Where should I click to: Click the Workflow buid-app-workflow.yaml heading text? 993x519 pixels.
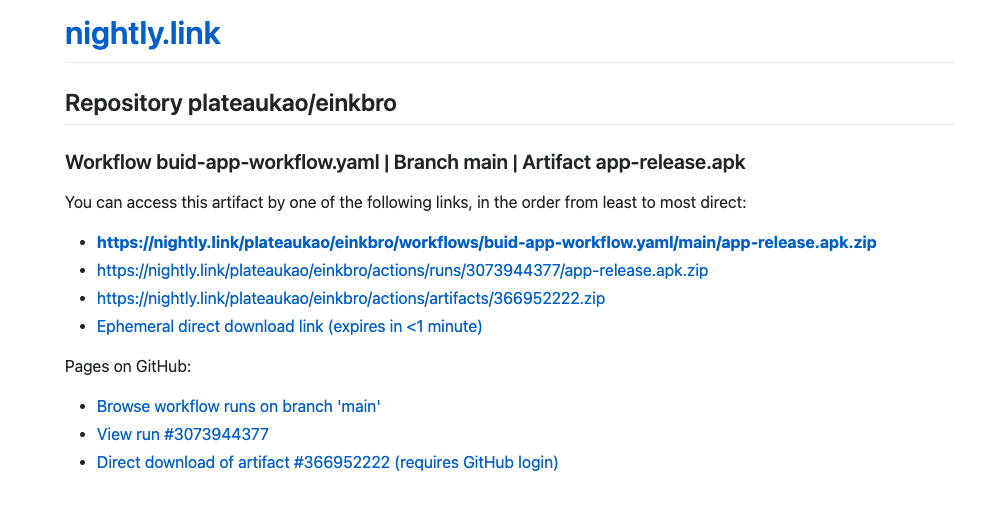[x=405, y=163]
